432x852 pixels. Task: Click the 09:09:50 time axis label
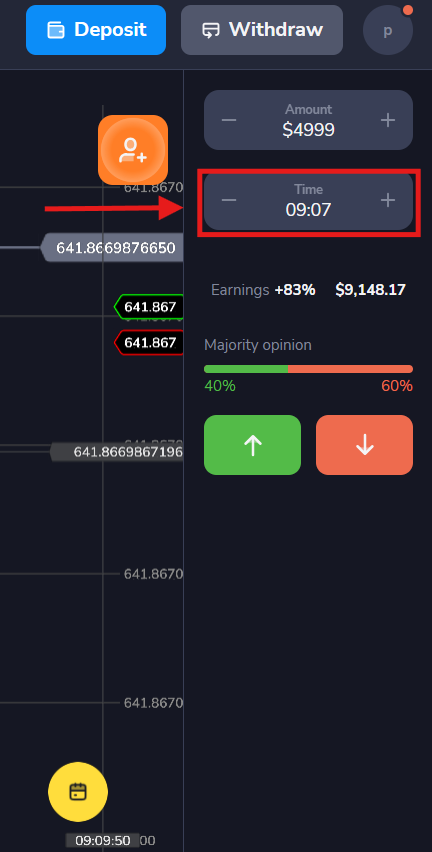pos(103,841)
